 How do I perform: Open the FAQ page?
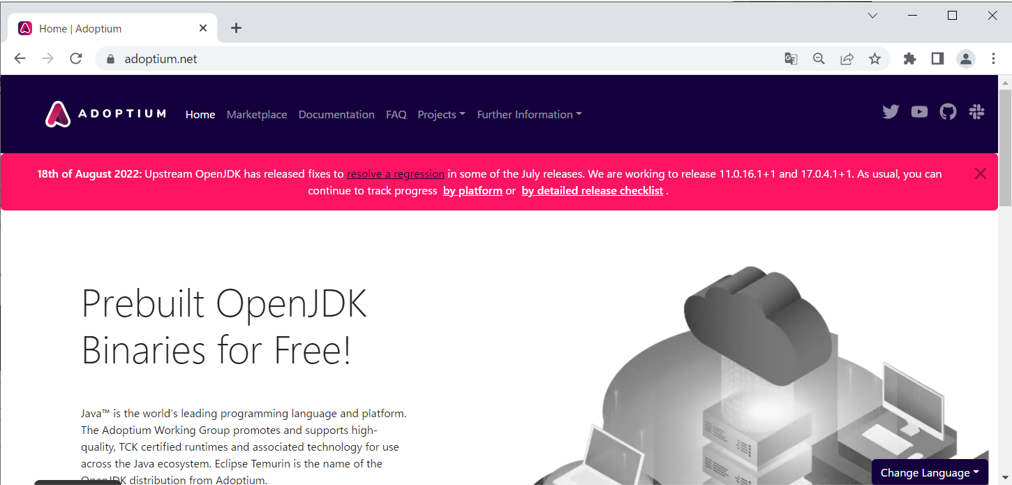[396, 114]
